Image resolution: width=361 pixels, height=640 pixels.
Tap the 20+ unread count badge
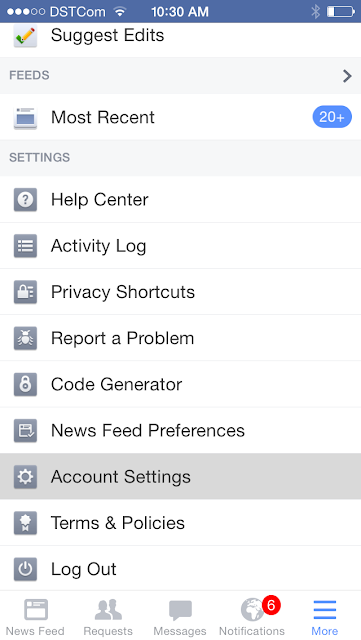(x=332, y=117)
